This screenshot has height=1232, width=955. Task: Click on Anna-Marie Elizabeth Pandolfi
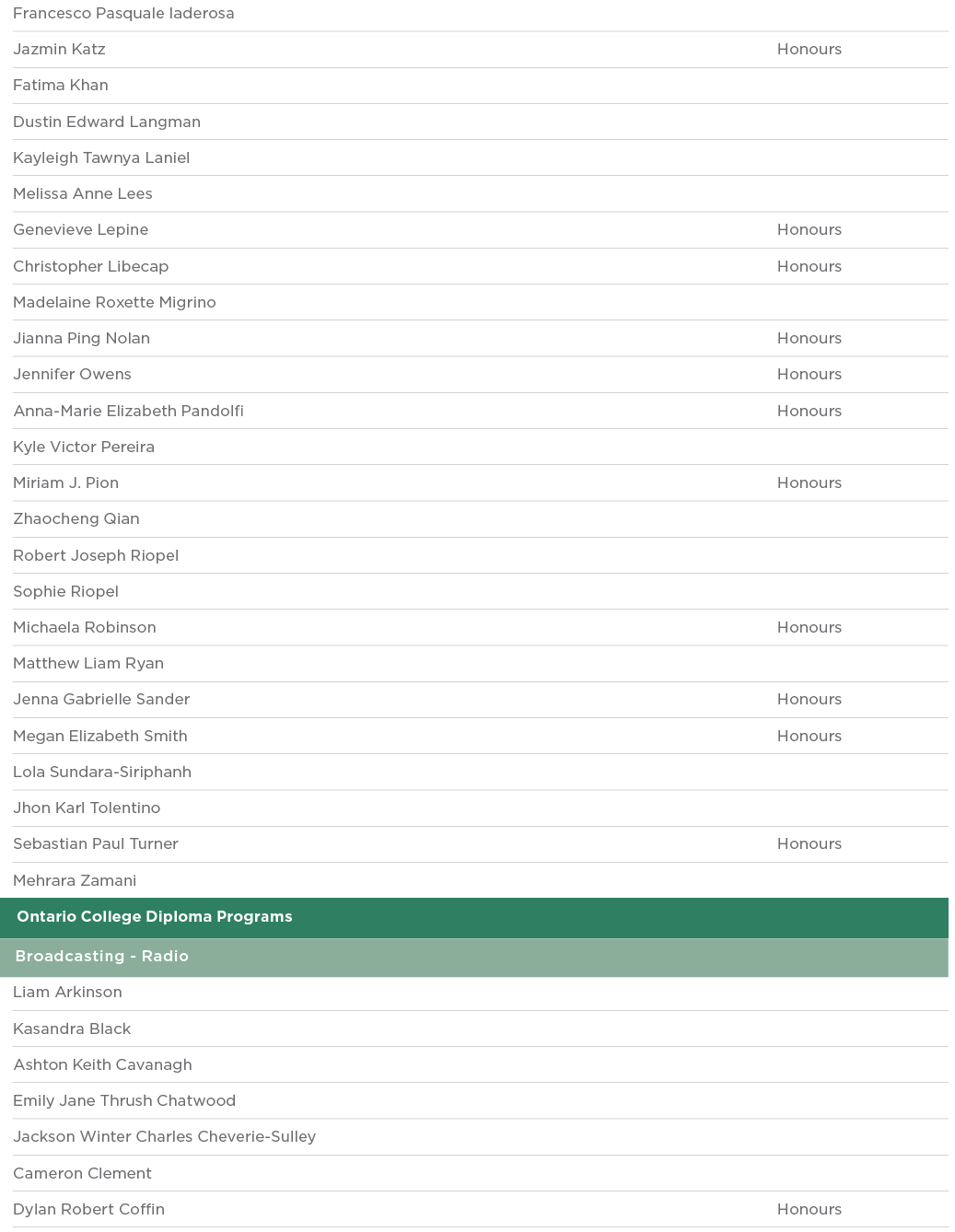coord(129,411)
